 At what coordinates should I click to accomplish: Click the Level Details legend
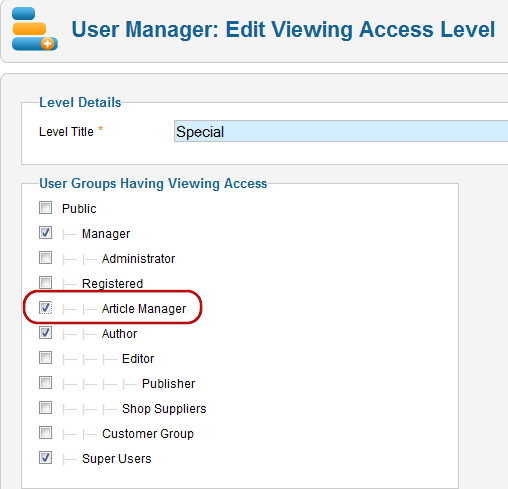click(x=80, y=102)
